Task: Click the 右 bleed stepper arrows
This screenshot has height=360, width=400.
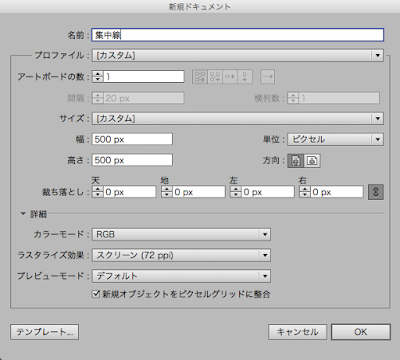Action: (305, 192)
